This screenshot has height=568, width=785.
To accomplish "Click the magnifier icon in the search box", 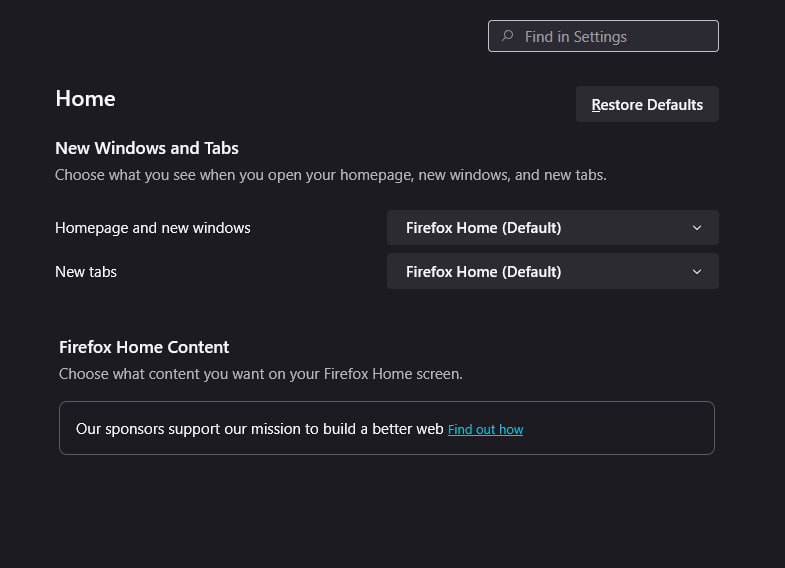I will pyautogui.click(x=507, y=36).
